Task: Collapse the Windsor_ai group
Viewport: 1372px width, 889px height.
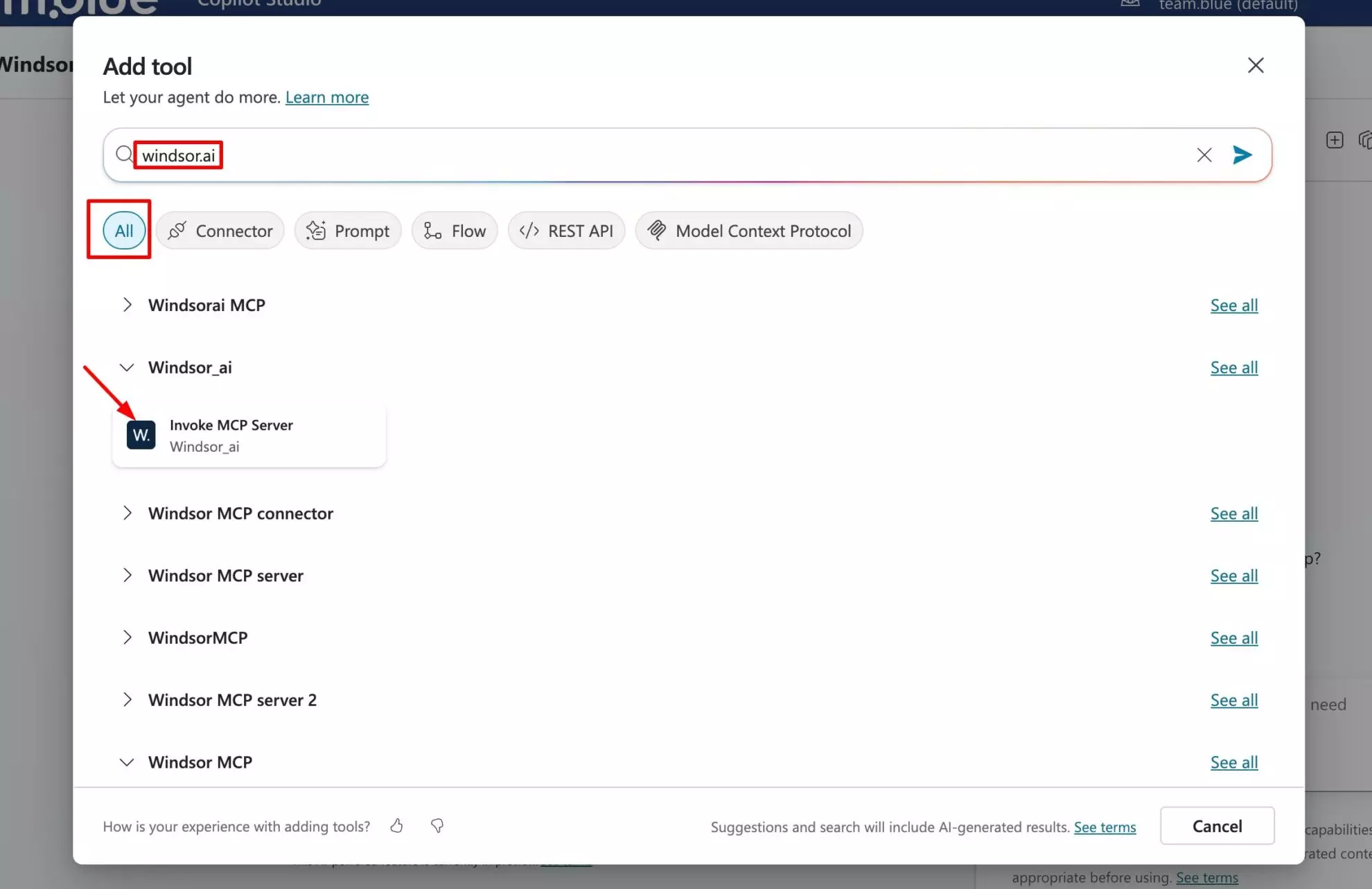Action: [127, 367]
